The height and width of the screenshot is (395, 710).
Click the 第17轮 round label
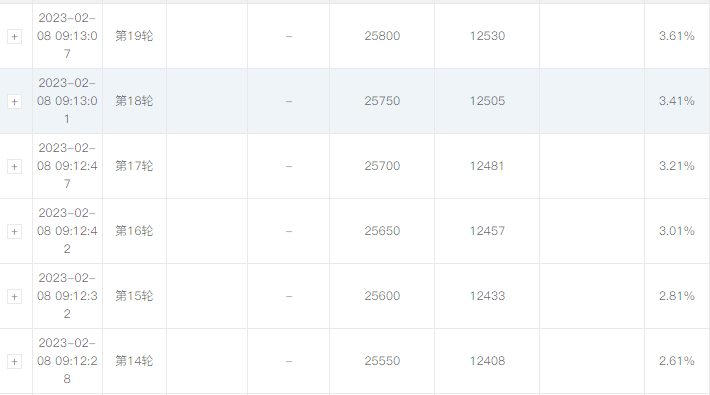134,166
